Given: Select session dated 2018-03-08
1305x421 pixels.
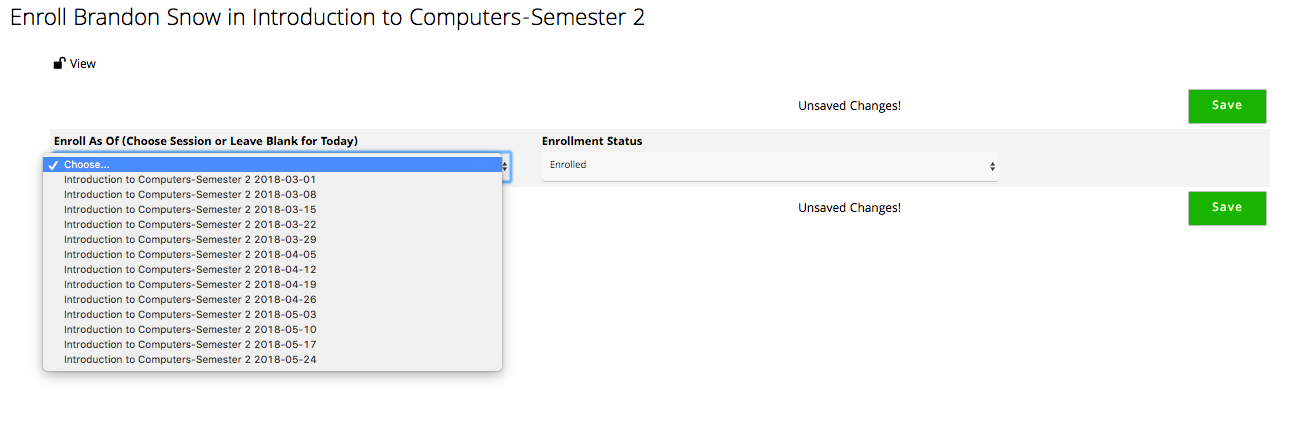Looking at the screenshot, I should click(x=272, y=195).
